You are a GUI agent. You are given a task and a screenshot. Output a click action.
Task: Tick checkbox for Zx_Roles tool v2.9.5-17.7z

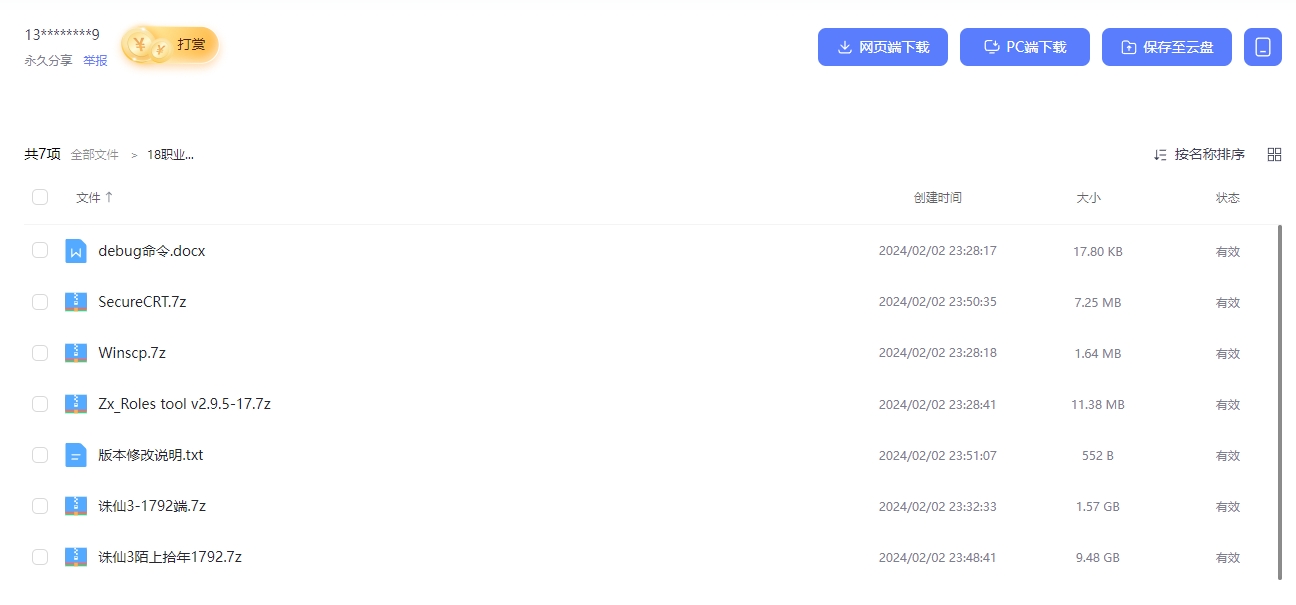40,403
